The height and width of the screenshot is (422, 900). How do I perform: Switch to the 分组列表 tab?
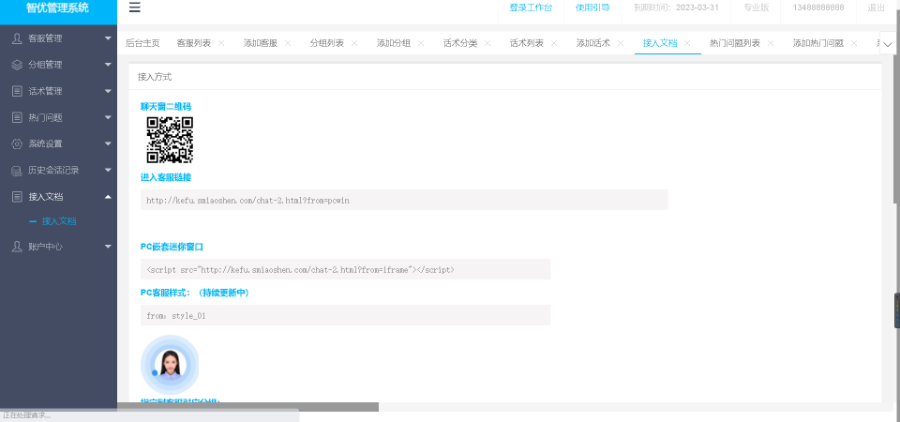coord(327,43)
